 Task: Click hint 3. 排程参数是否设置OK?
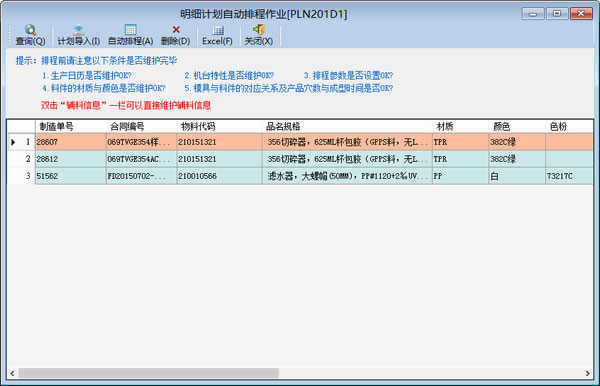point(348,75)
